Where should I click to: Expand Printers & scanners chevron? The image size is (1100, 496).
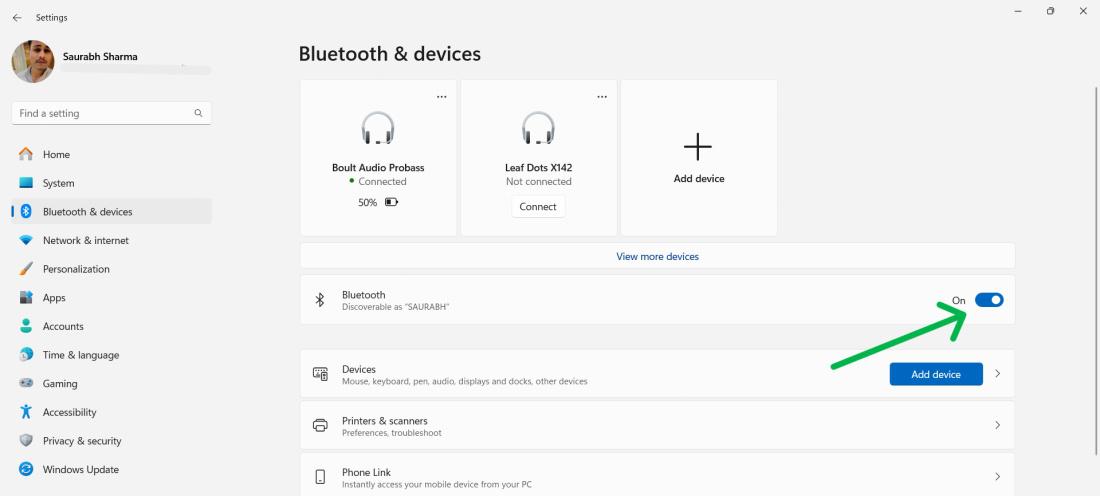997,426
